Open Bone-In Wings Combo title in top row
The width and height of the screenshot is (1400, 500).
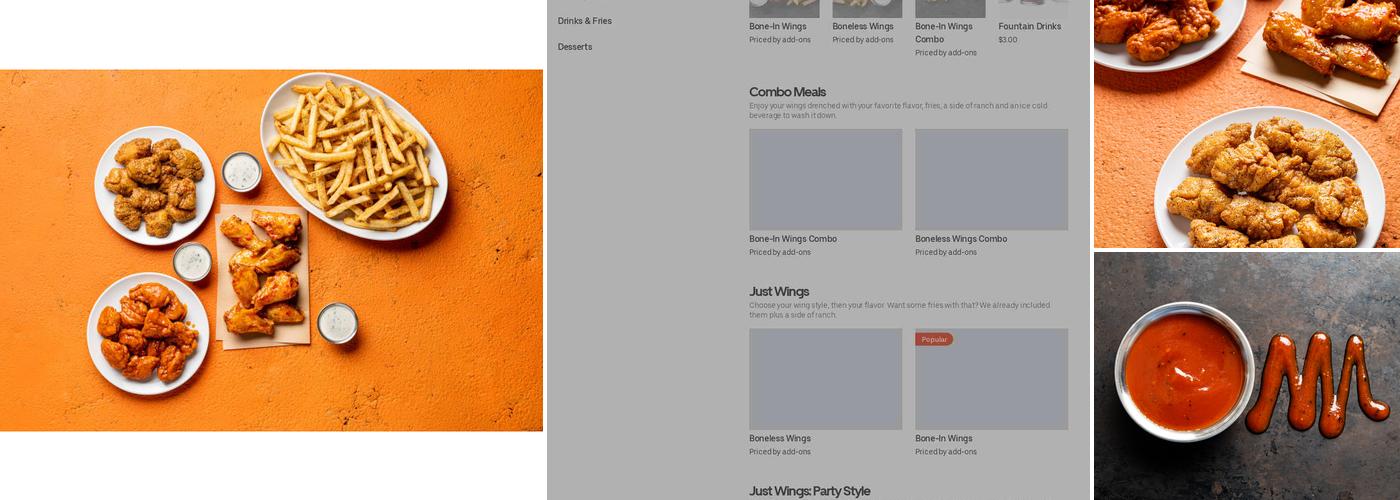pyautogui.click(x=944, y=33)
